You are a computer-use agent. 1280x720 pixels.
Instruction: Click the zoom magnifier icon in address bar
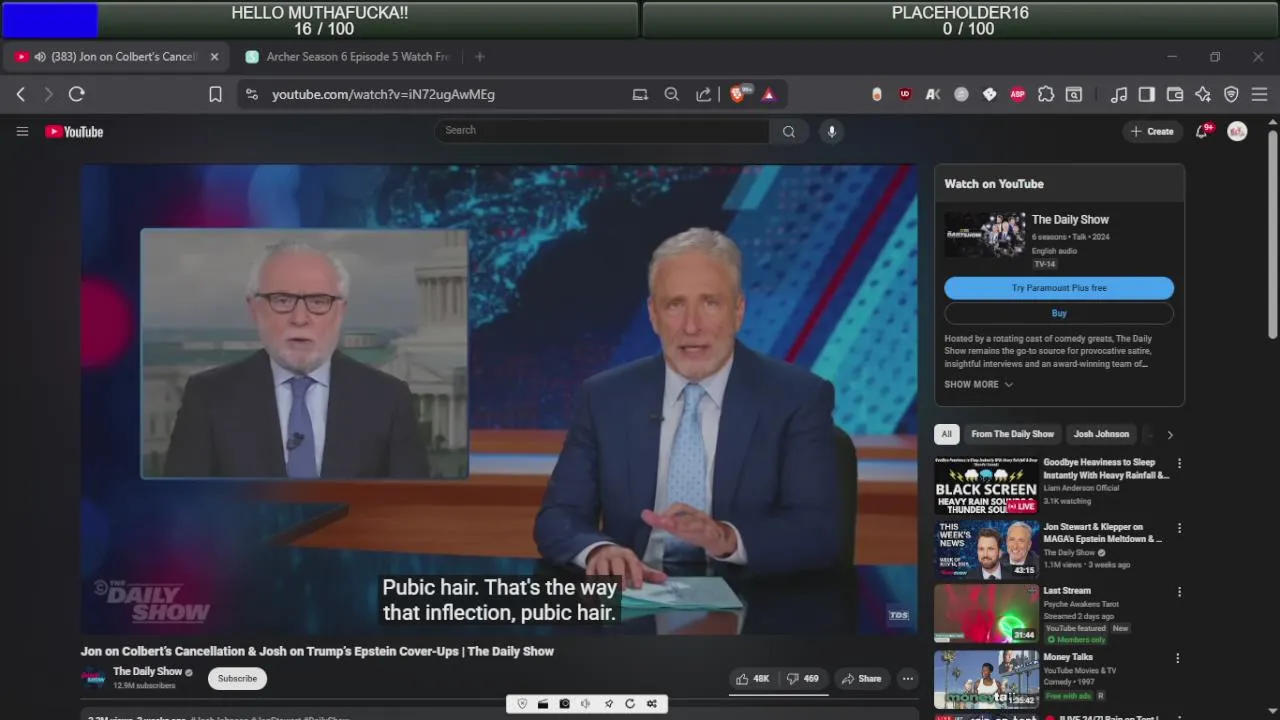672,94
